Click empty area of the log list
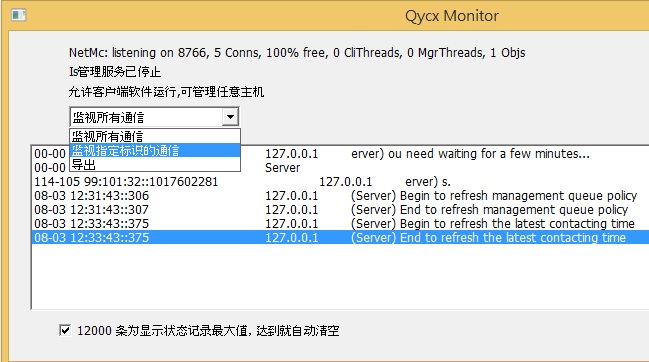Viewport: 649px width, 362px height. tap(340, 276)
